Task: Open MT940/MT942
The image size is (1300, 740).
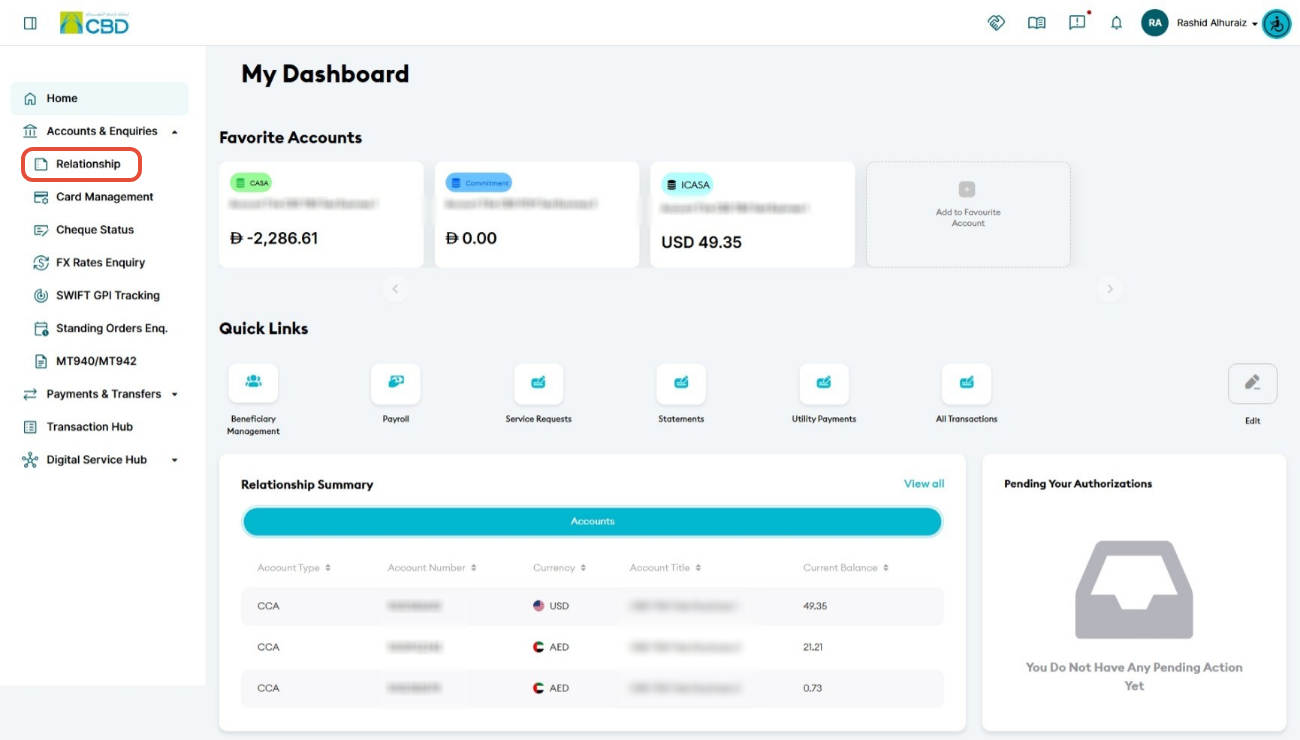Action: 96,361
